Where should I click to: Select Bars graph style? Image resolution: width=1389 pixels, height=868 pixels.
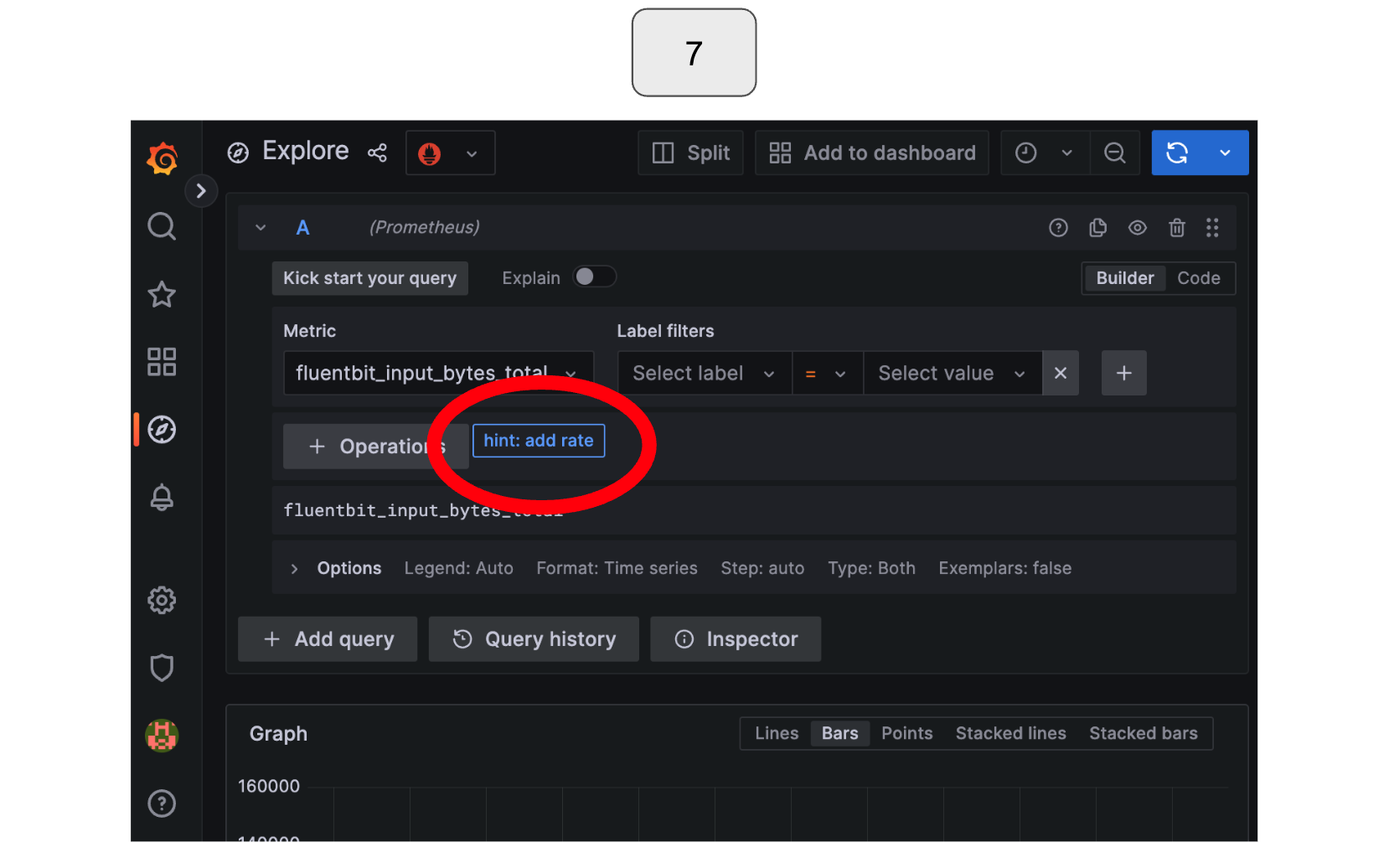pos(839,733)
